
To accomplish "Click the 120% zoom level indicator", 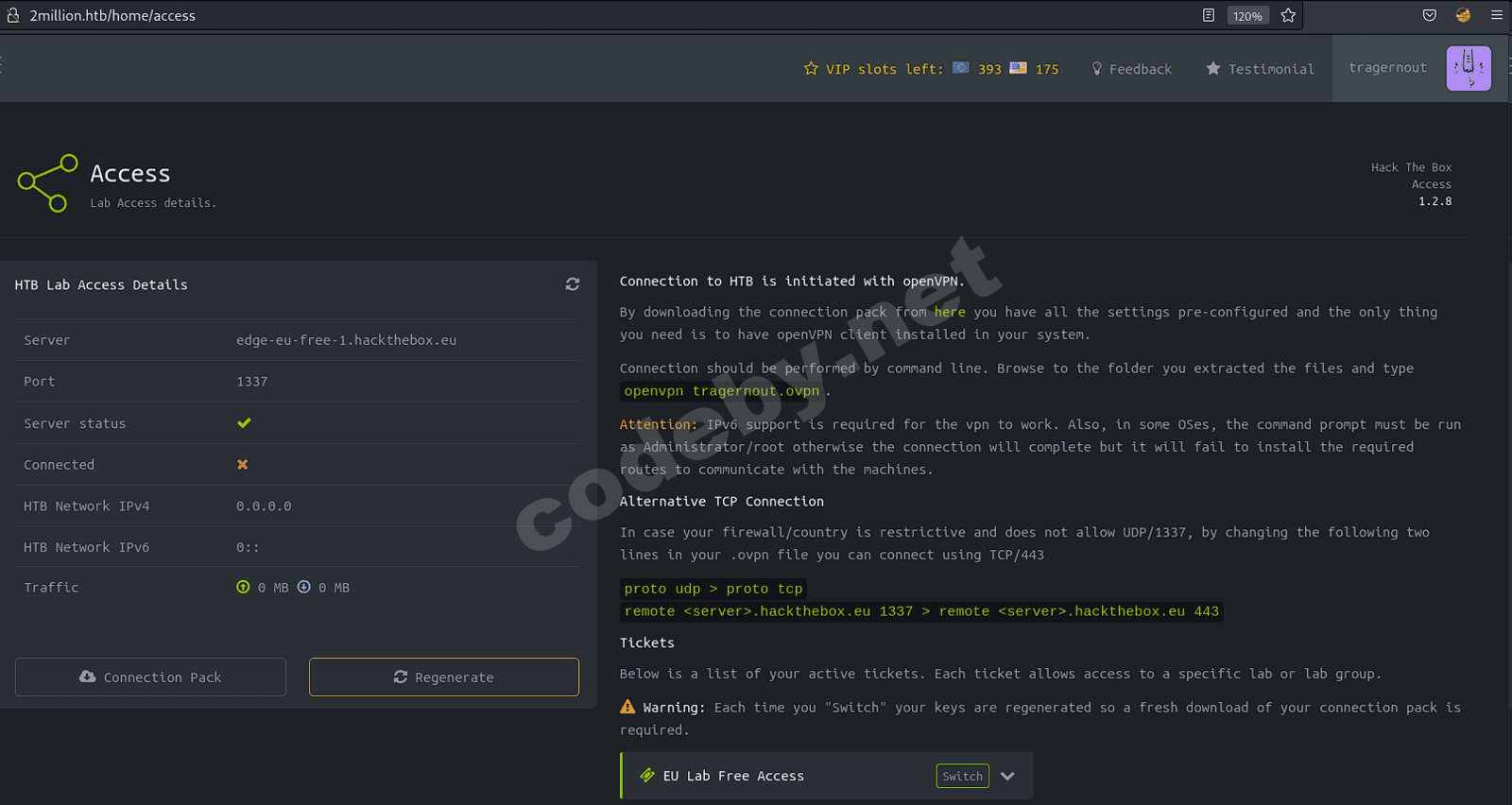I will 1247,16.
